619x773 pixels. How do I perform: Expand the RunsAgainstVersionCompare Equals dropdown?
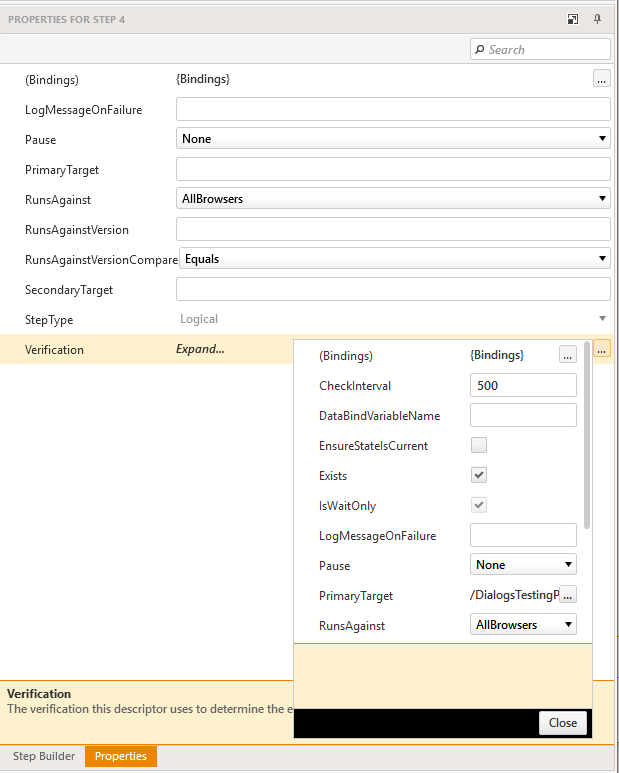pyautogui.click(x=395, y=259)
